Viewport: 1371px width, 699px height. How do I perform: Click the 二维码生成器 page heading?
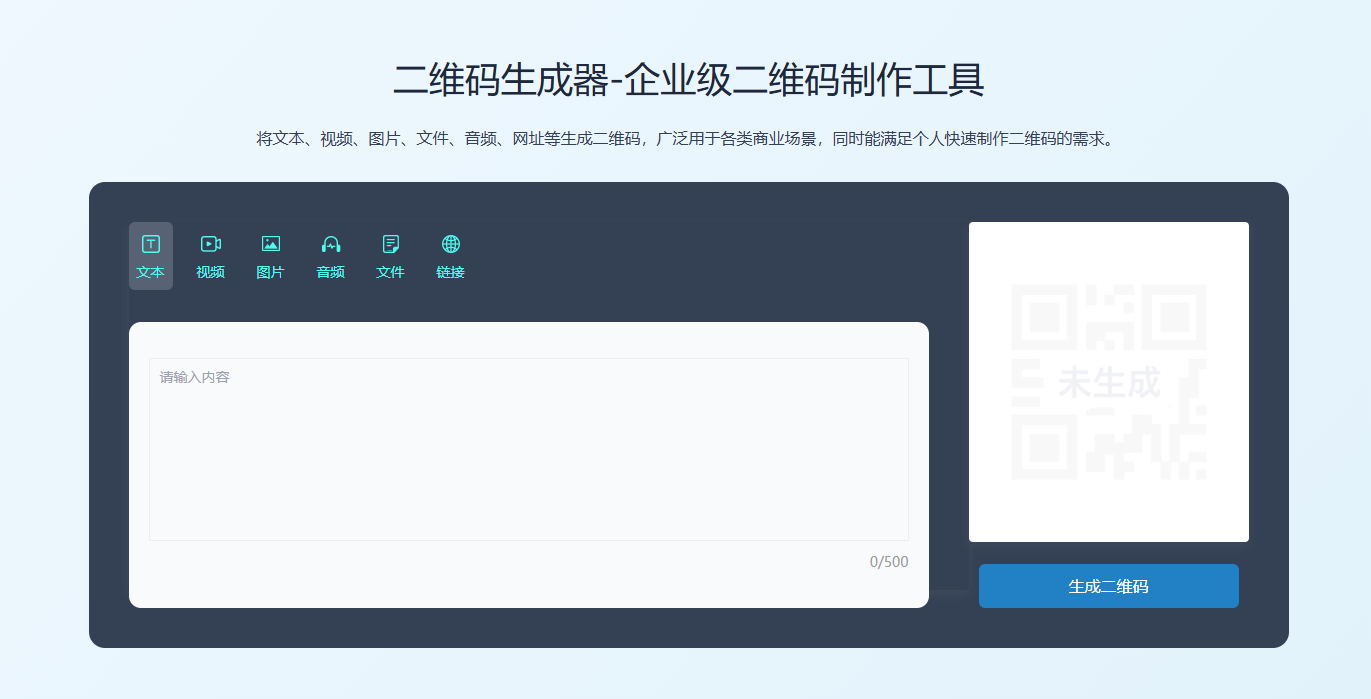688,80
